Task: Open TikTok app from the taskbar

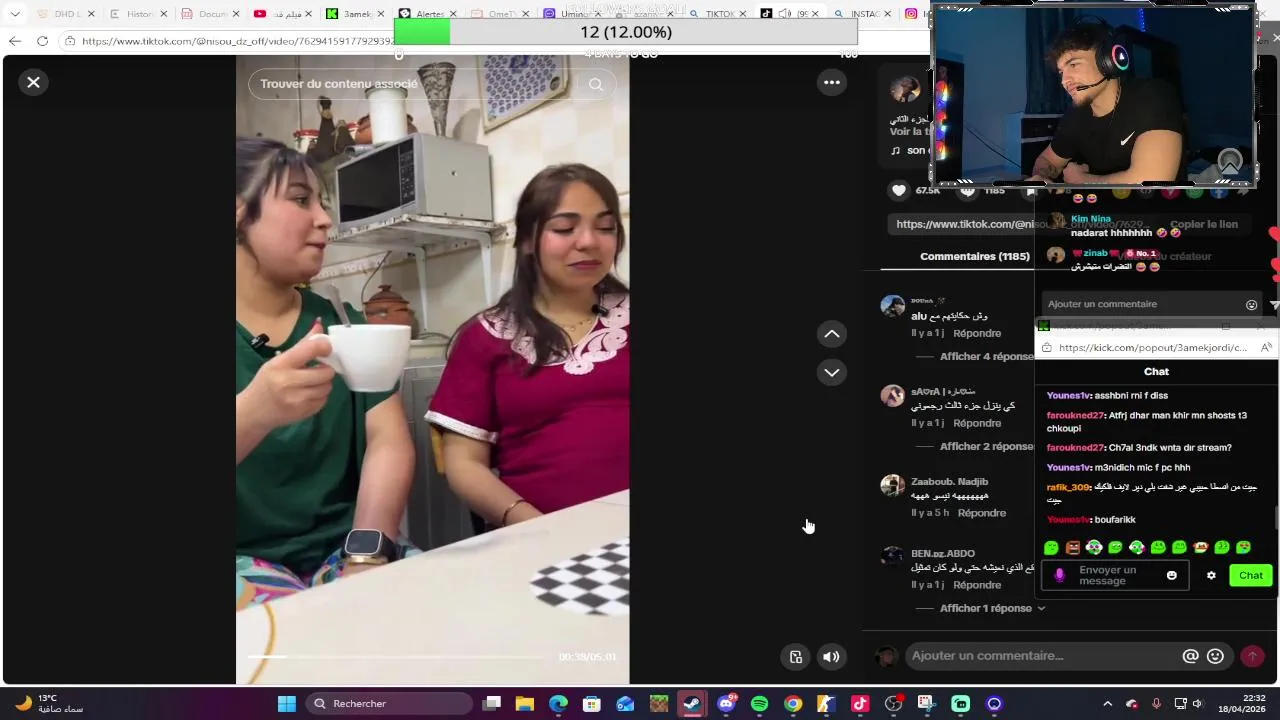Action: click(860, 704)
